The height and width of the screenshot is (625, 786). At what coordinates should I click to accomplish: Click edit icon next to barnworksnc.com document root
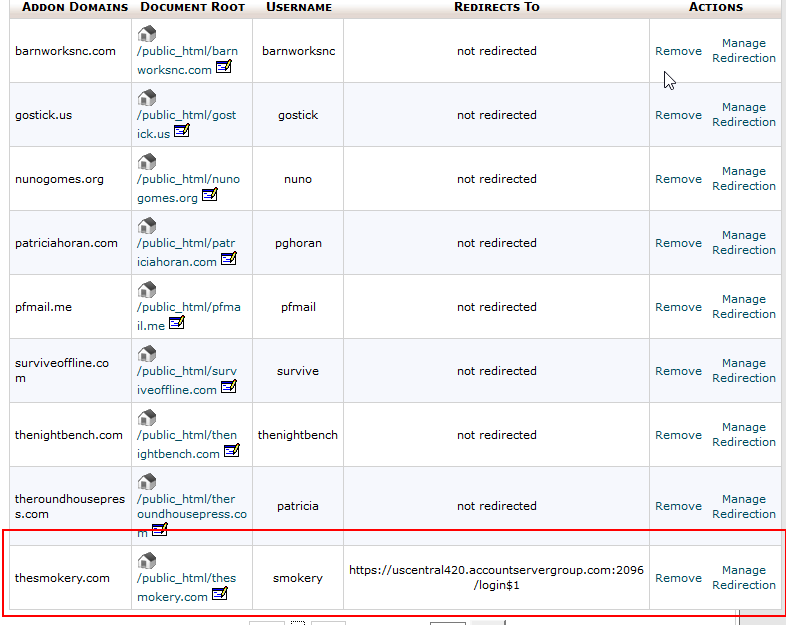tap(224, 67)
